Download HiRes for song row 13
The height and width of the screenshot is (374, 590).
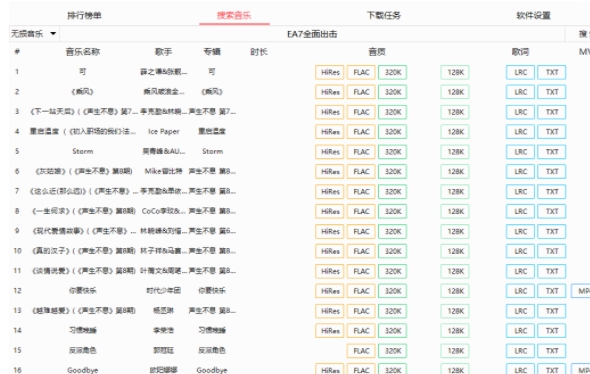330,311
